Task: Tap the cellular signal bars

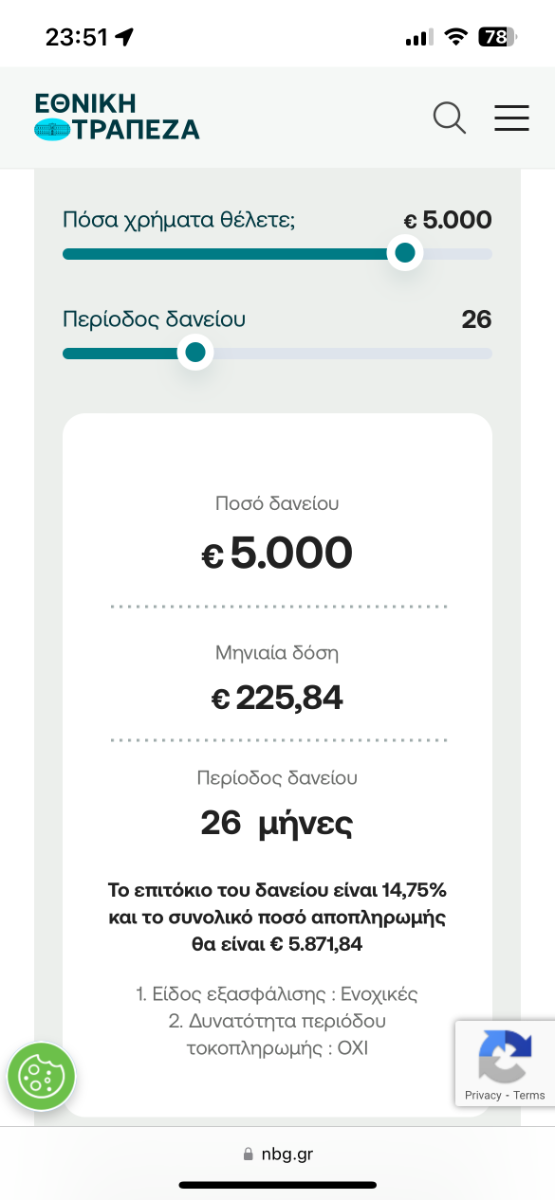Action: [419, 38]
